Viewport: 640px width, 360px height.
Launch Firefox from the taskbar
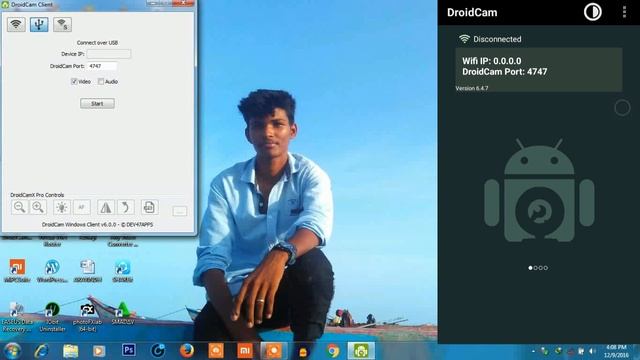point(187,351)
